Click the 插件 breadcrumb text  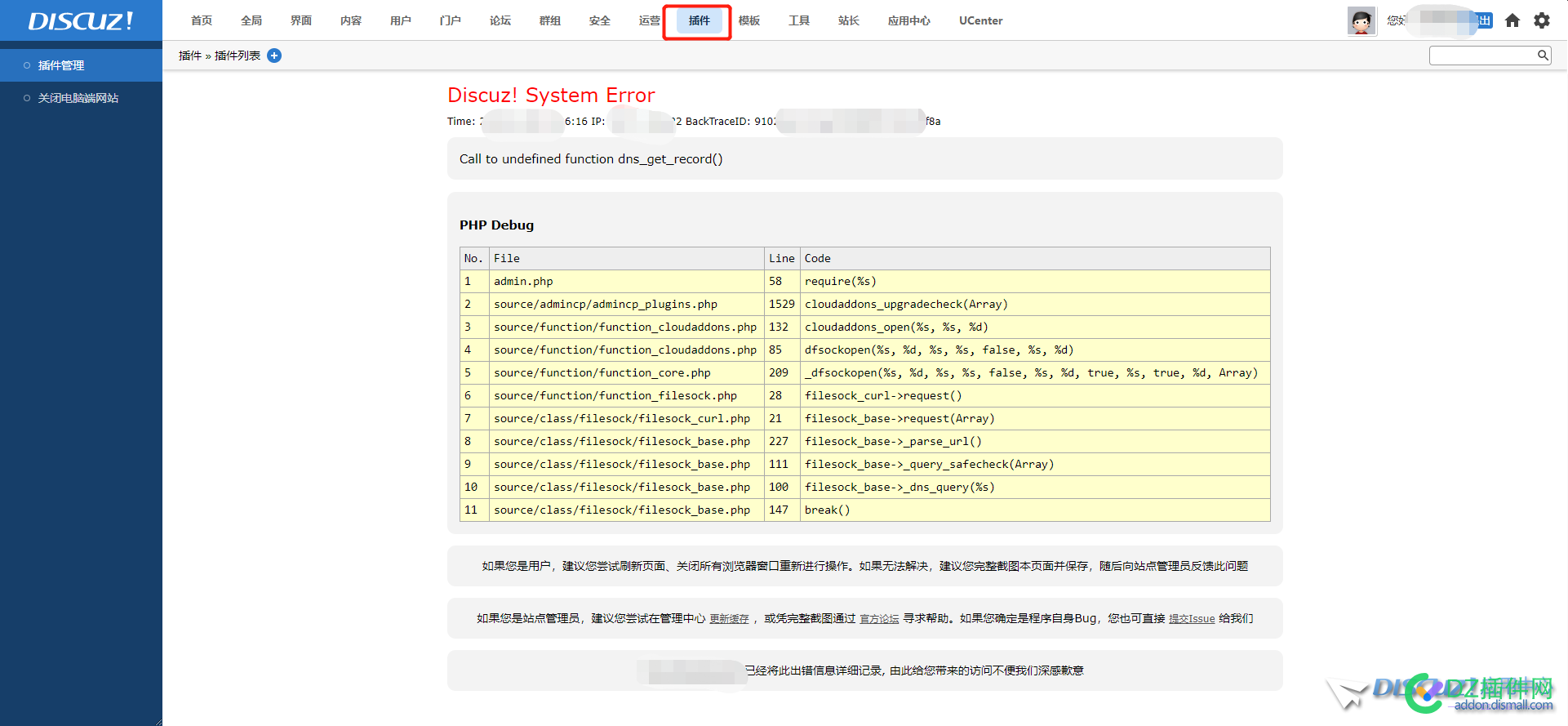tap(190, 56)
